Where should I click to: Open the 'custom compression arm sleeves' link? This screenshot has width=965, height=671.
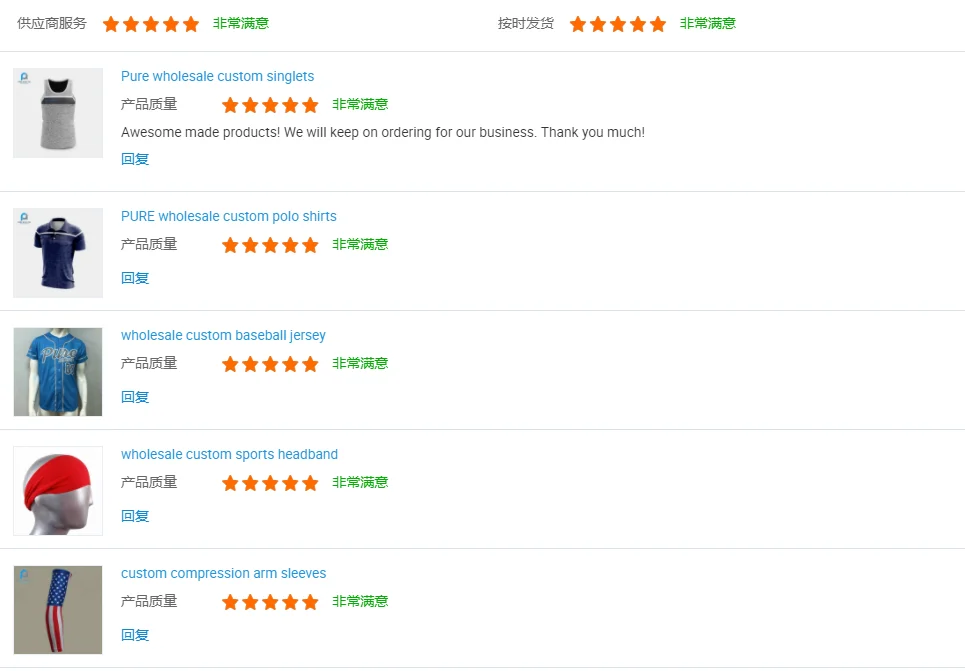point(223,573)
